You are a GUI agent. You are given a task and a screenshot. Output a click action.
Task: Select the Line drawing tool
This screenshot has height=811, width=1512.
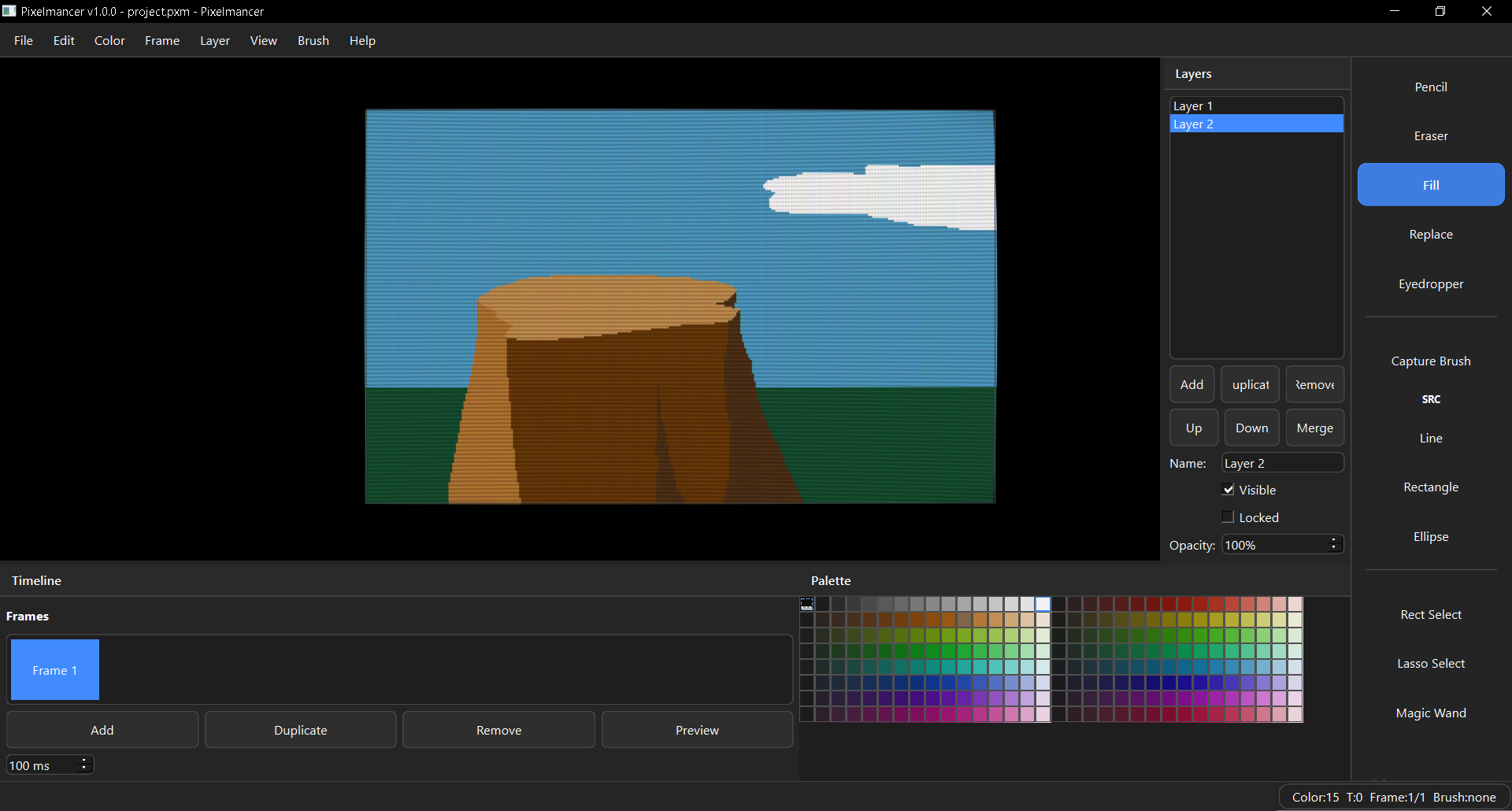coord(1430,439)
